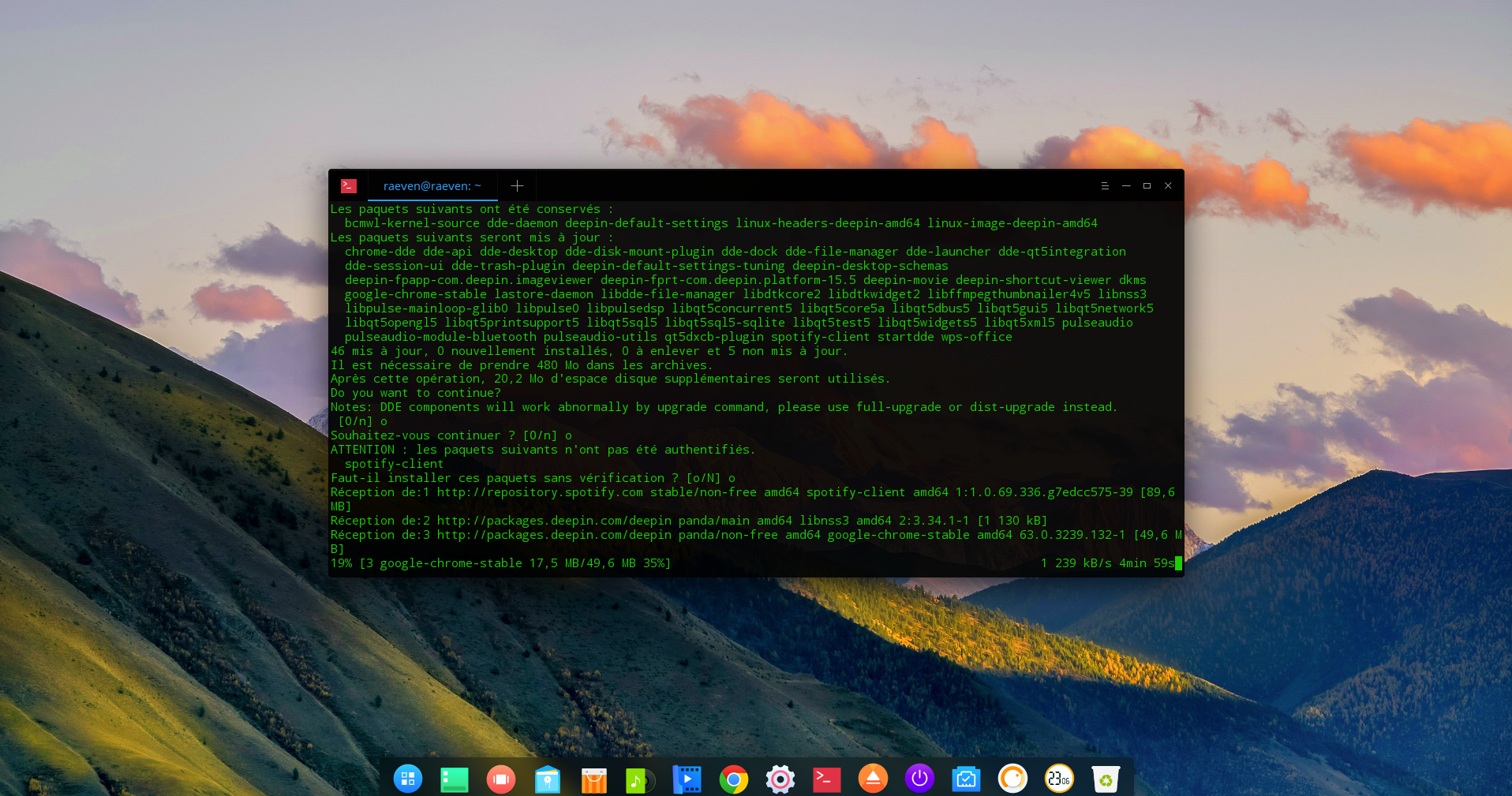Viewport: 1512px width, 796px height.
Task: Open the purple power shutdown icon
Action: point(919,779)
